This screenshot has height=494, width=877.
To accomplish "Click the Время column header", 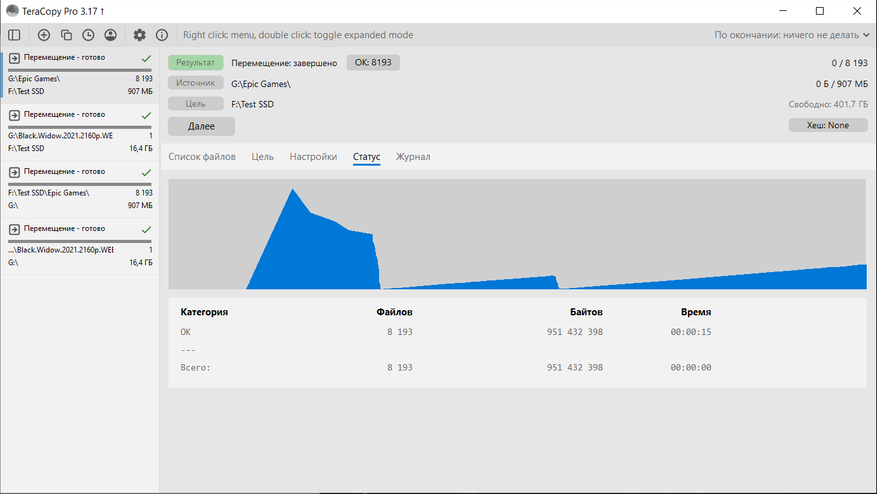I will point(696,312).
